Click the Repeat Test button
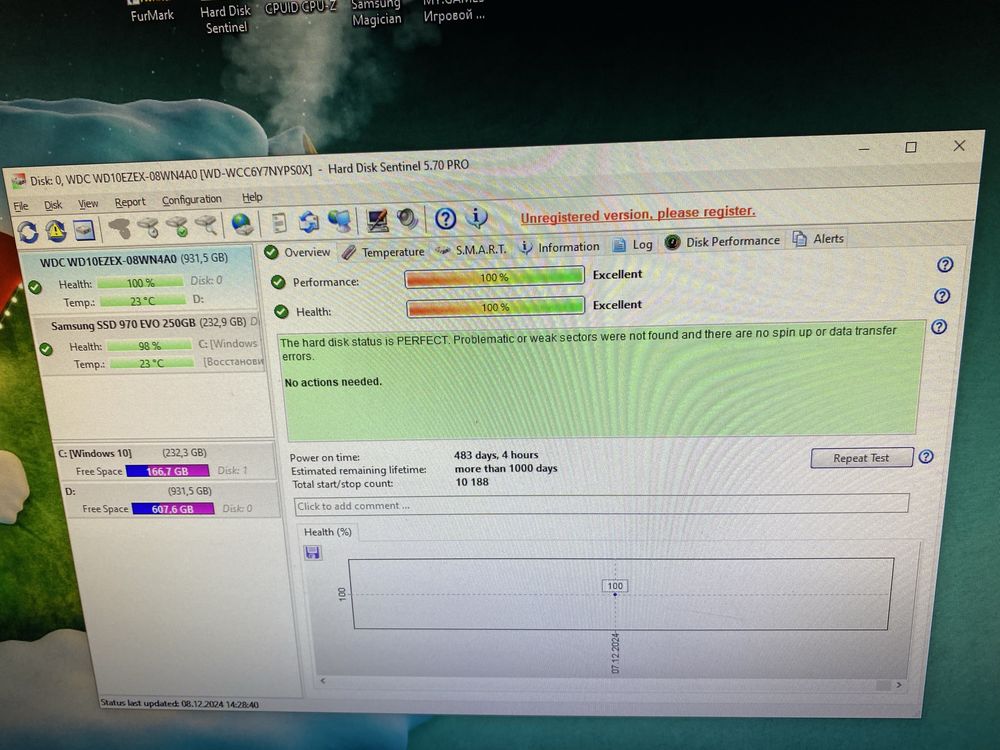The width and height of the screenshot is (1000, 750). pyautogui.click(x=861, y=457)
